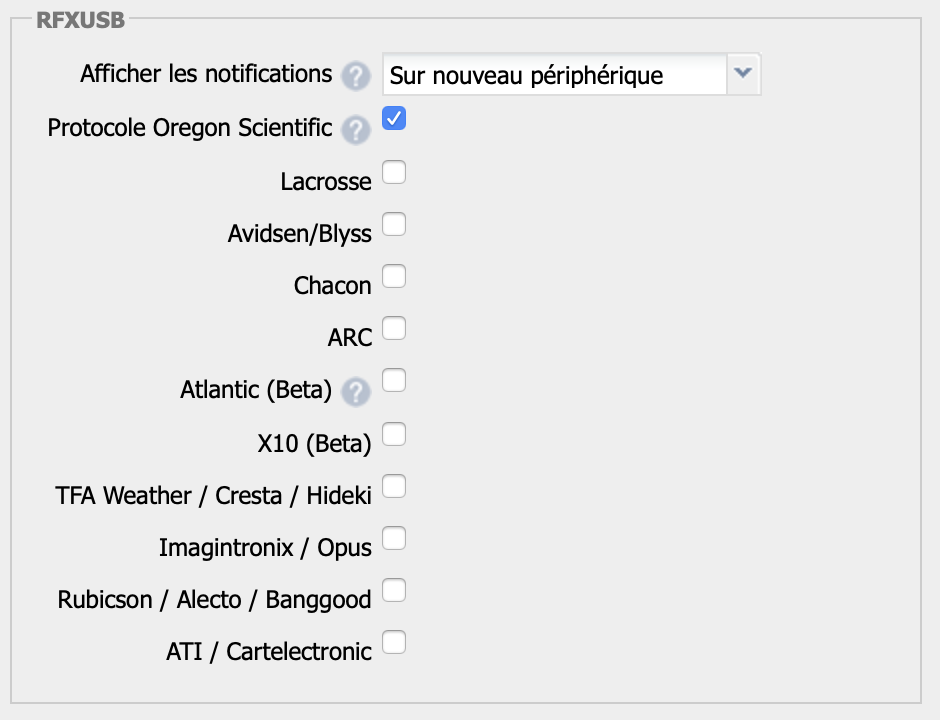Image resolution: width=940 pixels, height=720 pixels.
Task: Expand the notifications dropdown arrow
Action: point(743,74)
